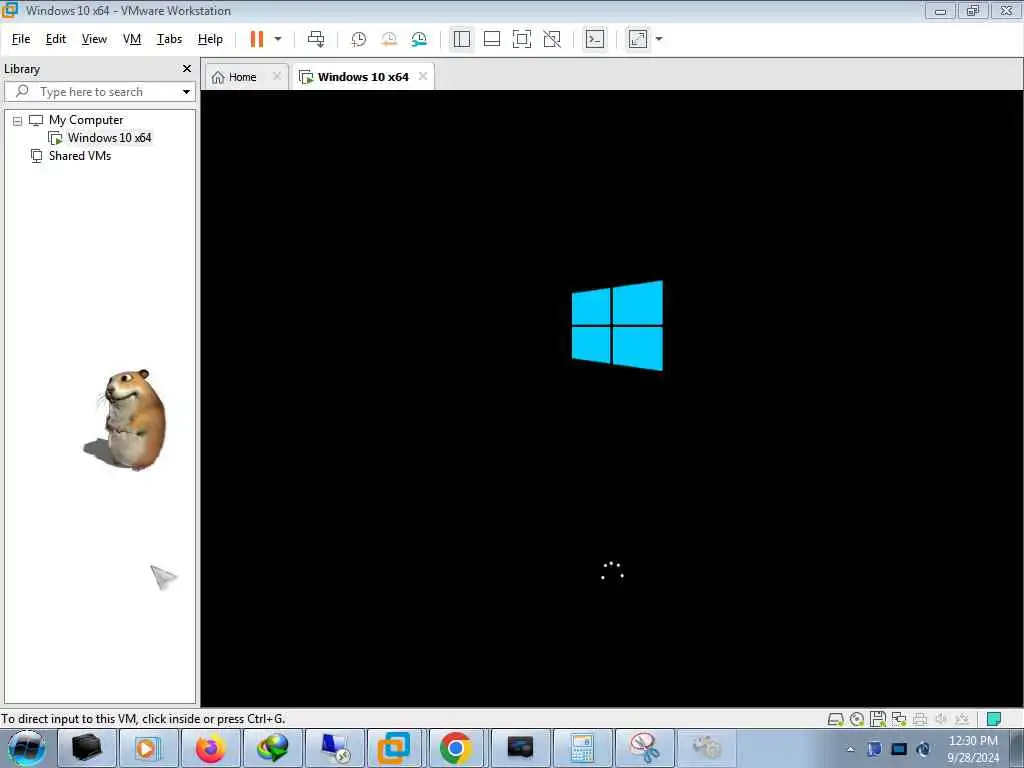Select My Computer in the Library

coord(86,120)
